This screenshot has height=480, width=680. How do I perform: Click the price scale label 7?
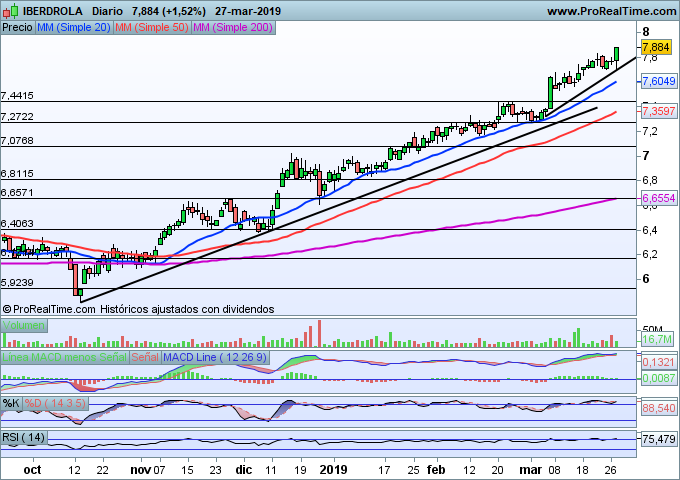coord(646,156)
